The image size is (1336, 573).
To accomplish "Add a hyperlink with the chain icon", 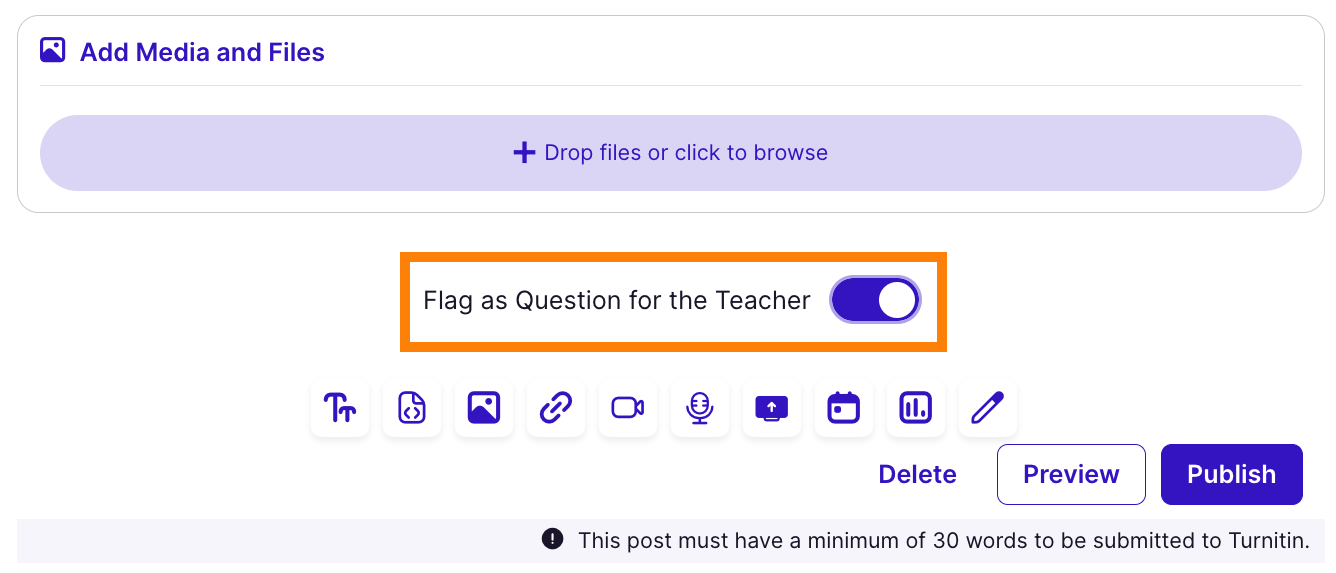I will click(x=556, y=408).
